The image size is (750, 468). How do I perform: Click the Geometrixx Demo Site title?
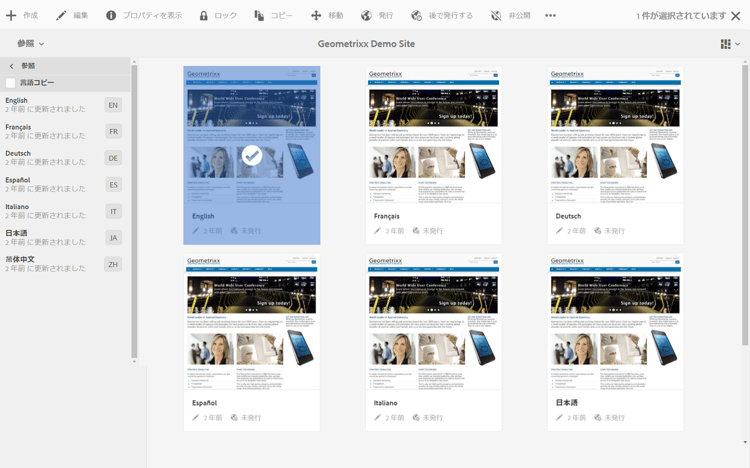(x=366, y=44)
